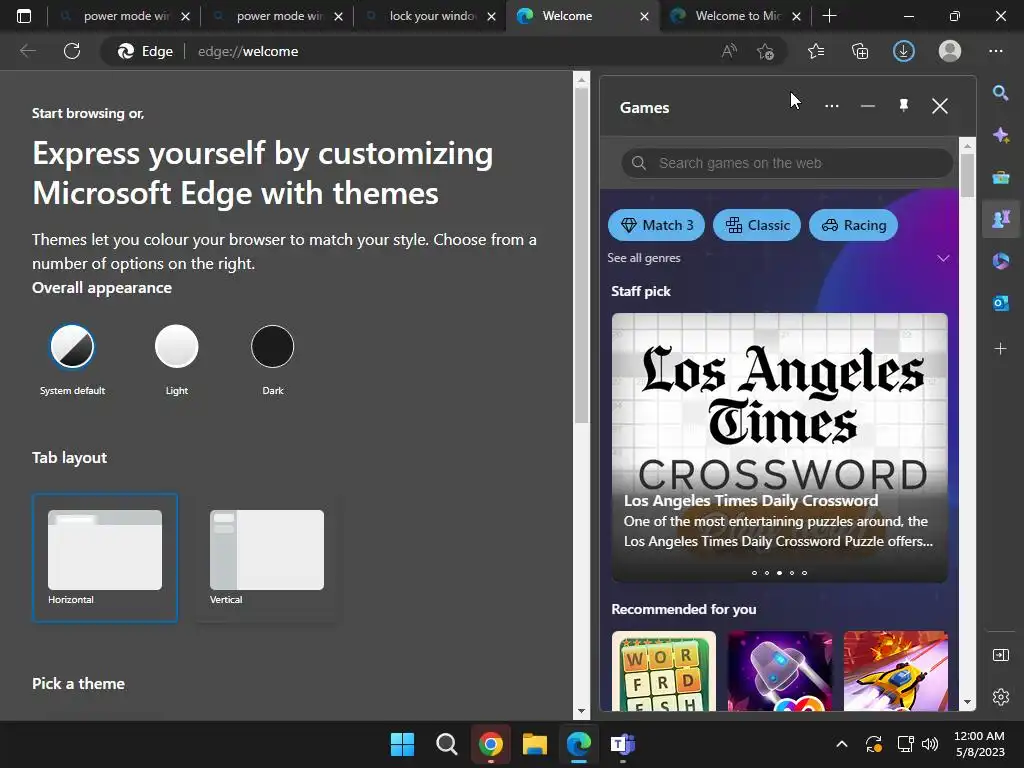Open the Favorites list icon
This screenshot has height=768, width=1024.
[816, 51]
